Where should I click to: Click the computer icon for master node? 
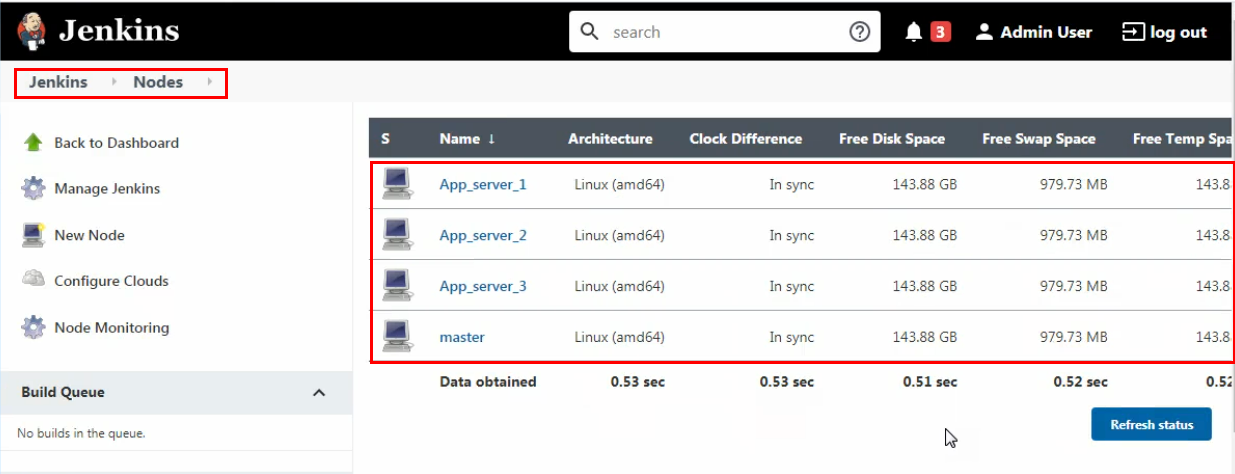[x=398, y=337]
